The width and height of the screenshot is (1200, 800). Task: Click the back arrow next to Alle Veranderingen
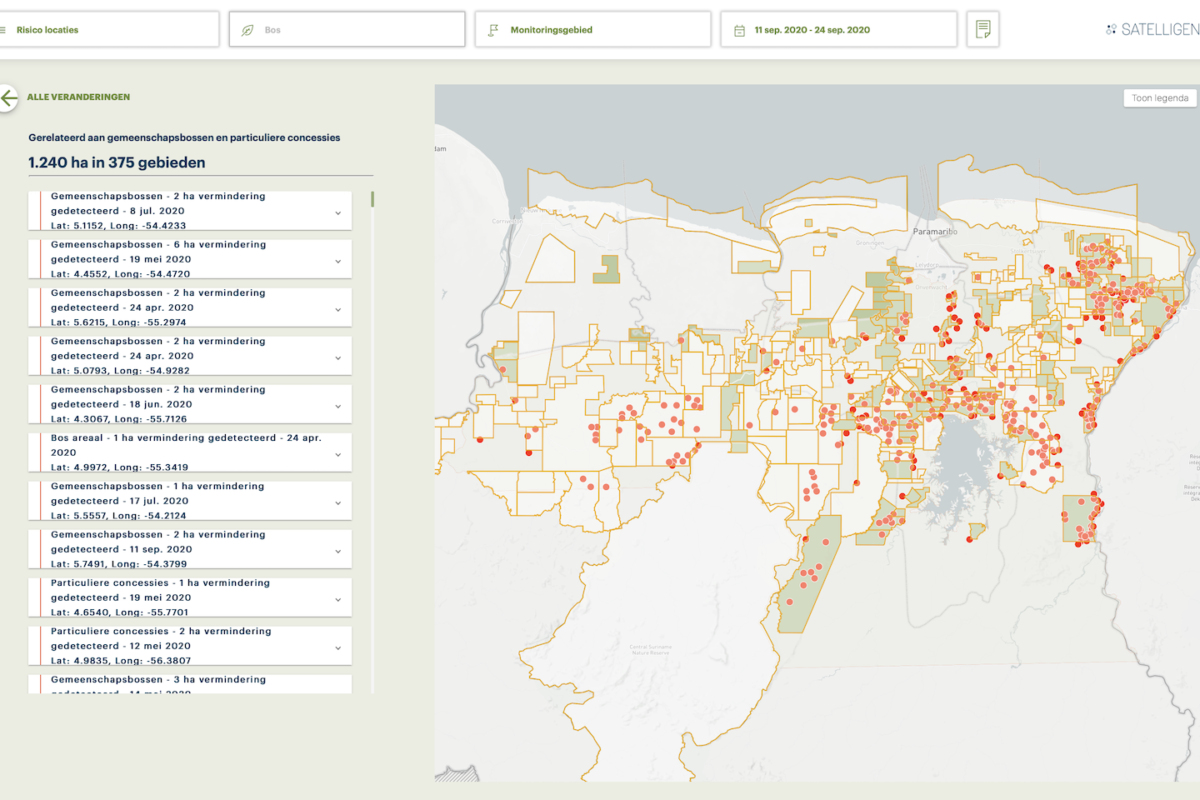click(x=9, y=98)
